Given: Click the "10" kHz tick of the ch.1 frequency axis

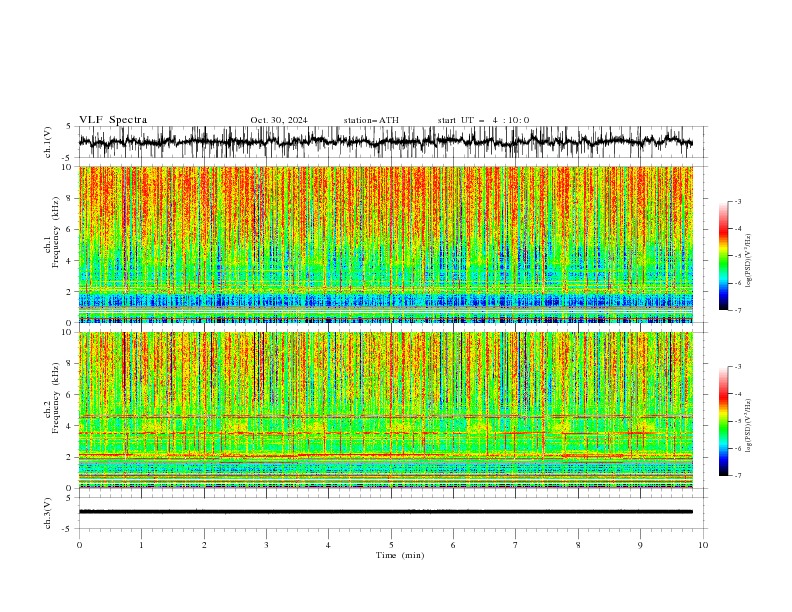Looking at the screenshot, I should pyautogui.click(x=68, y=167).
